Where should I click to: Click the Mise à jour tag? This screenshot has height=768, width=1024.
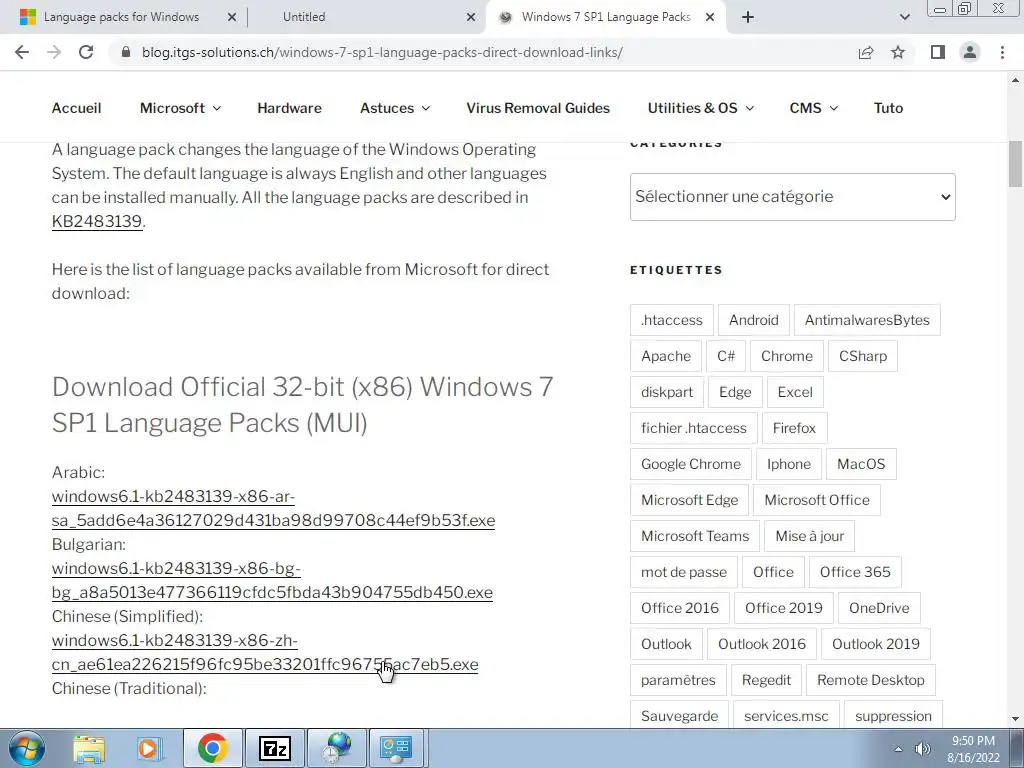[x=809, y=536]
